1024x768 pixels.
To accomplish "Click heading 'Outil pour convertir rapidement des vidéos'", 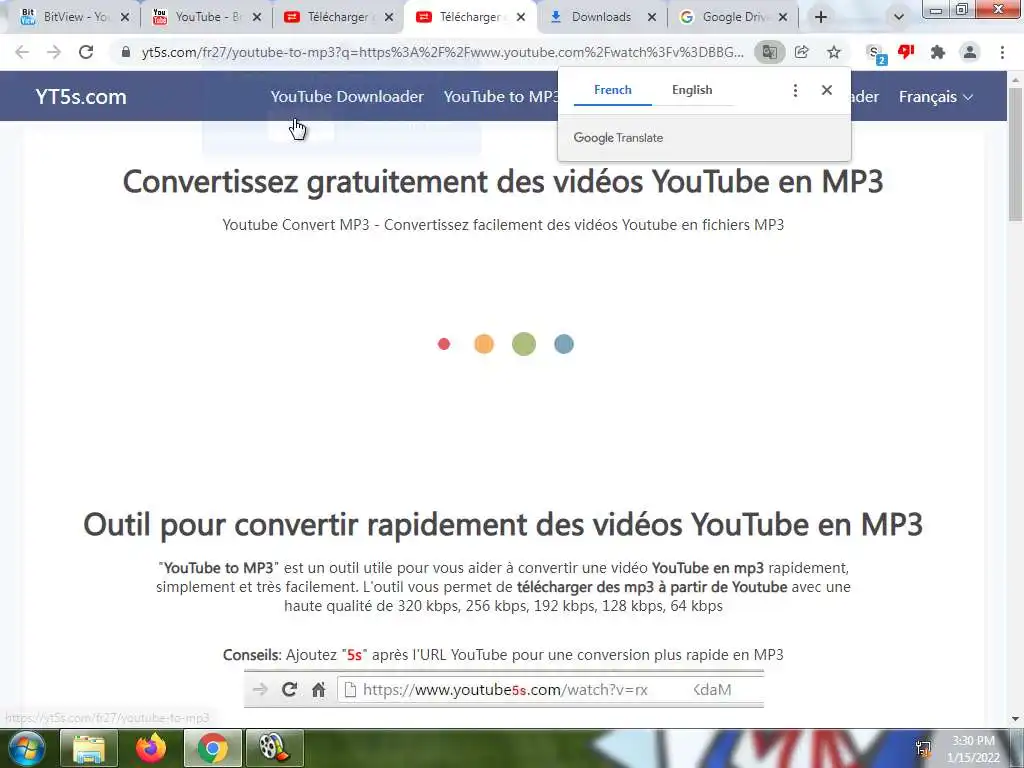I will tap(503, 524).
